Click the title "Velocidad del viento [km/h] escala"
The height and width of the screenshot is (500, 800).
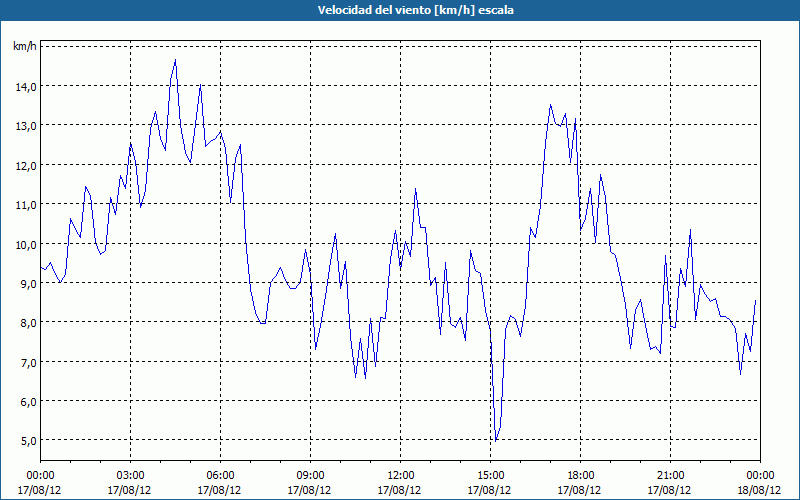tap(415, 10)
